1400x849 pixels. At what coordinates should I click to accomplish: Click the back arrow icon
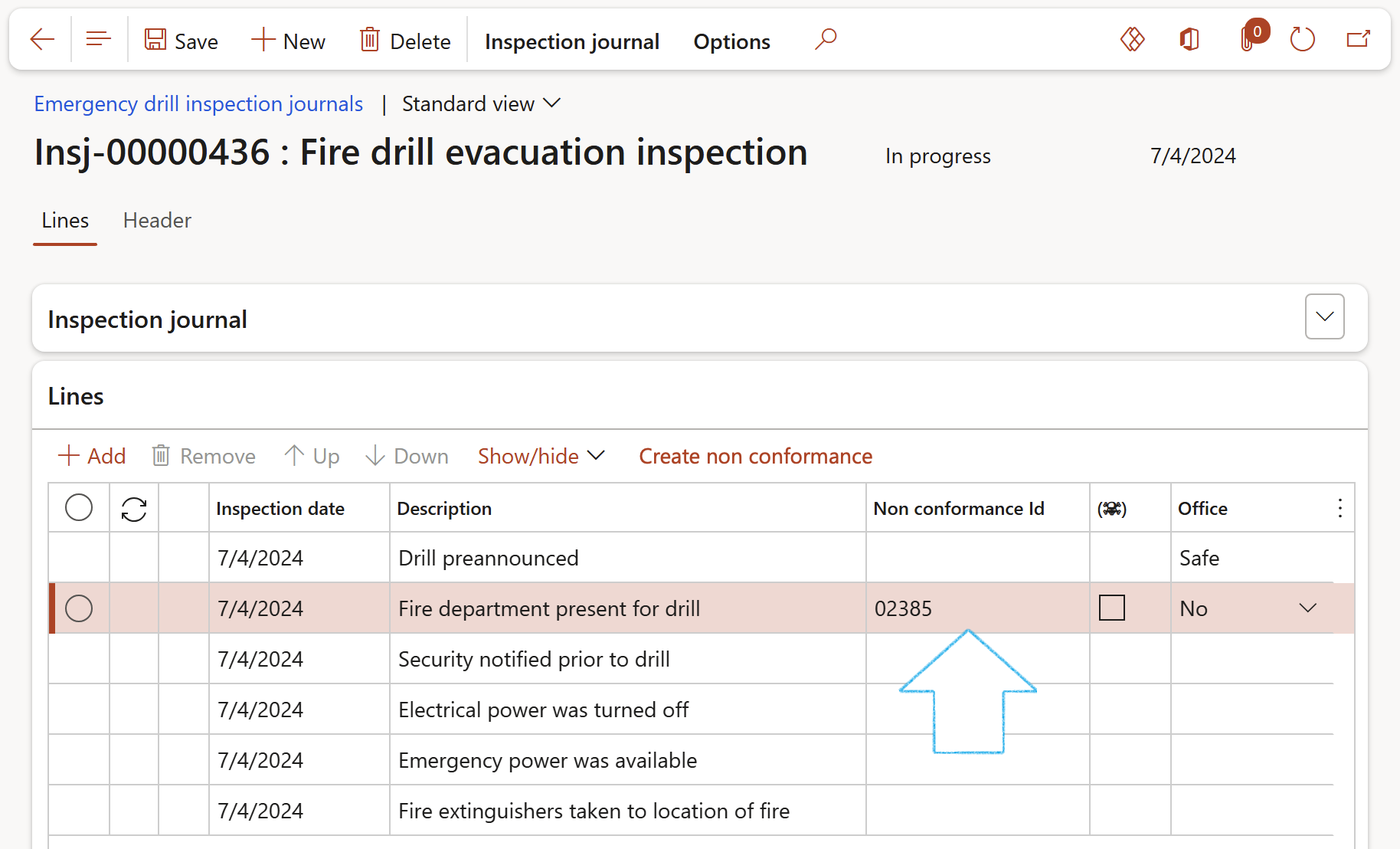[x=42, y=40]
